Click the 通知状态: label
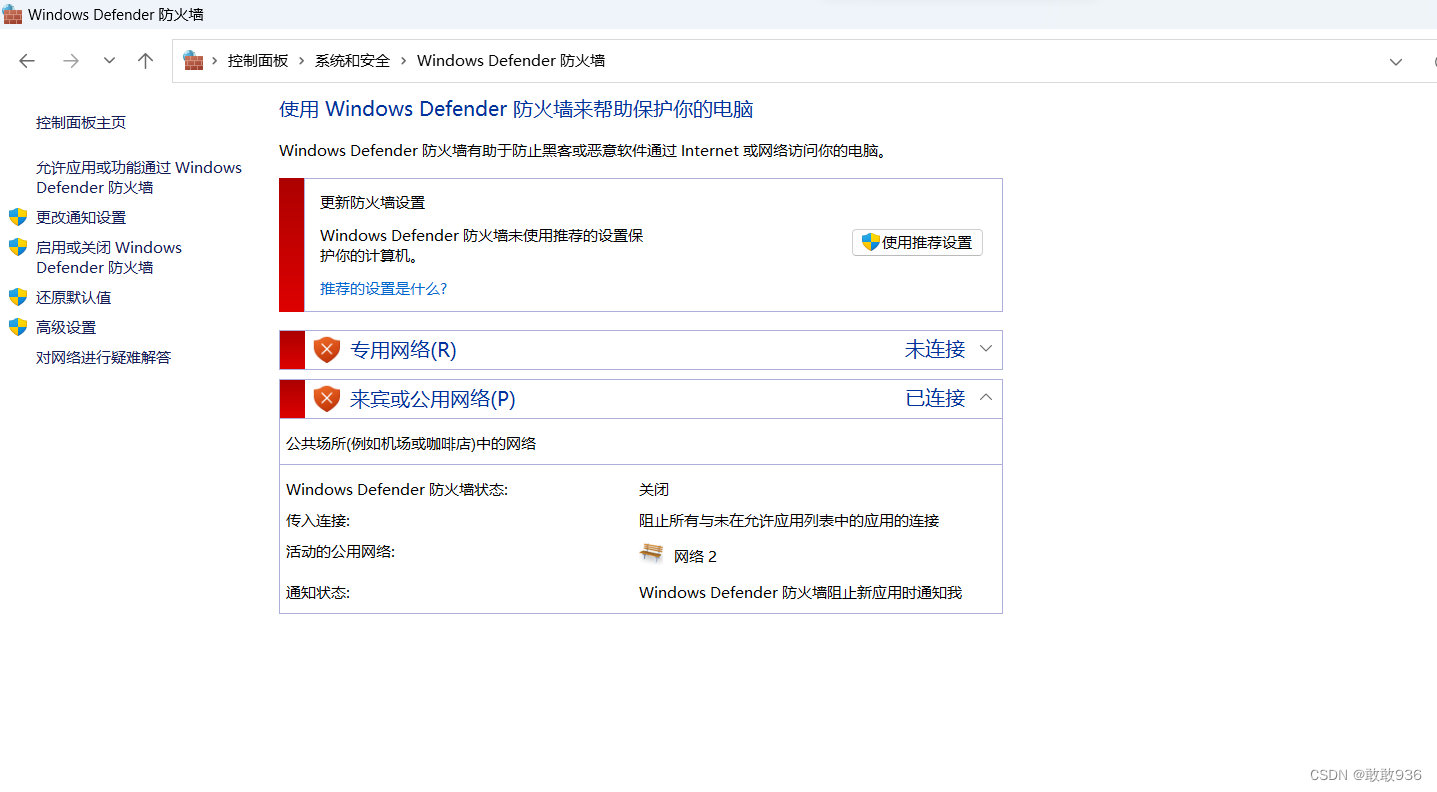Image resolution: width=1437 pixels, height=792 pixels. pyautogui.click(x=318, y=593)
